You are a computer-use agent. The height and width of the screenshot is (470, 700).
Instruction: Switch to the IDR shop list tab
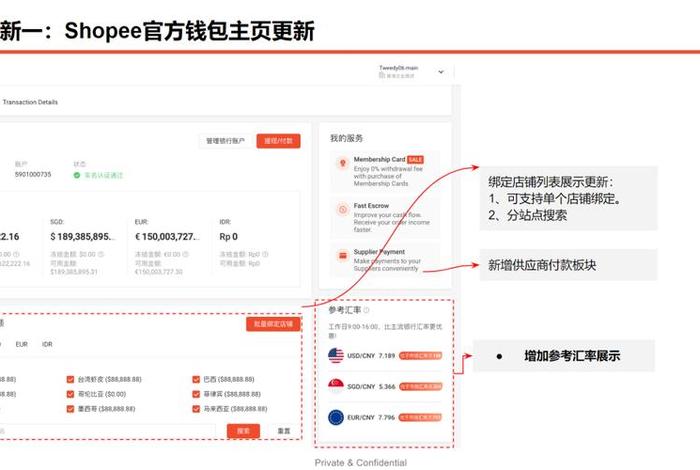[47, 344]
